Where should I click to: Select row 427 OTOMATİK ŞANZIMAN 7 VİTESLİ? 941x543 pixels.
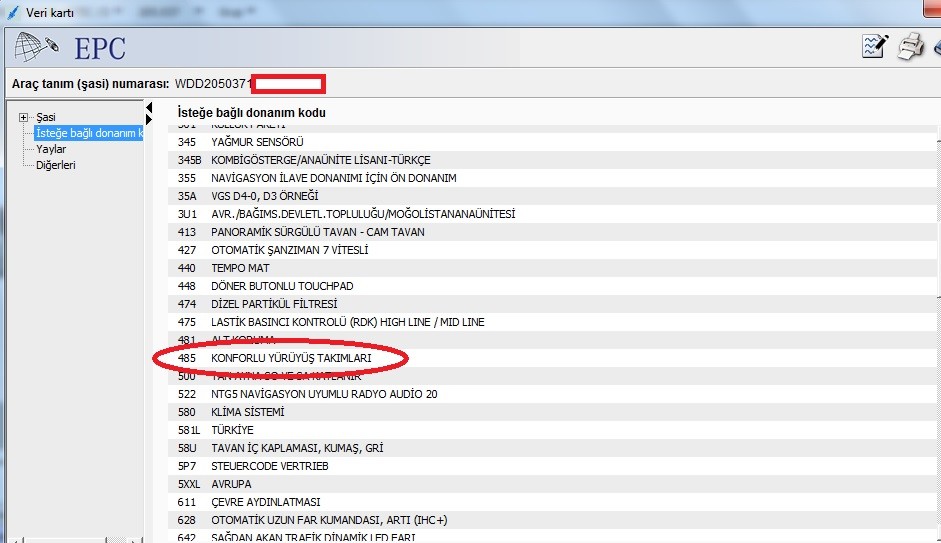coord(552,250)
